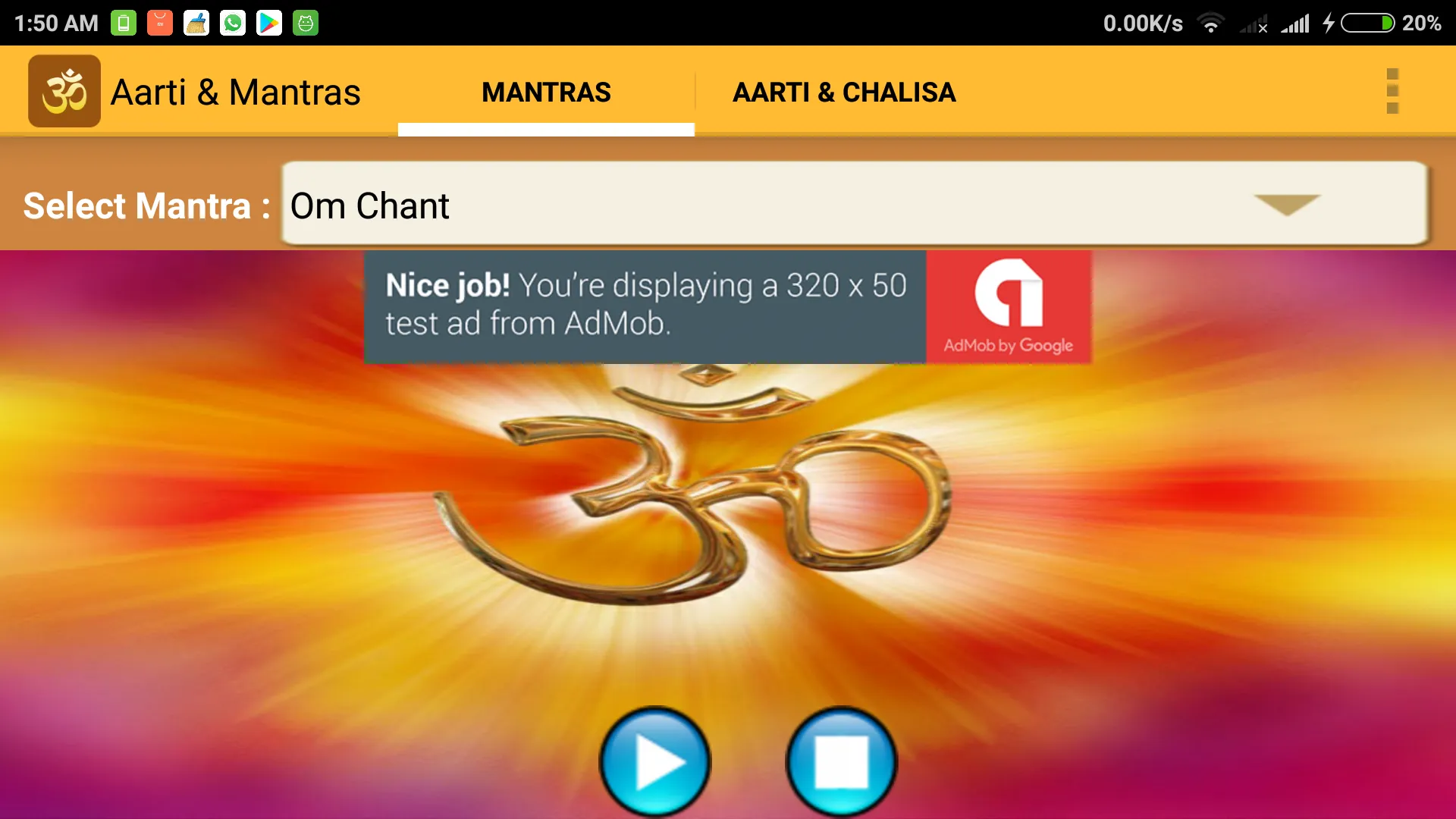The image size is (1456, 819).
Task: Click the Om symbol app icon
Action: coord(63,90)
